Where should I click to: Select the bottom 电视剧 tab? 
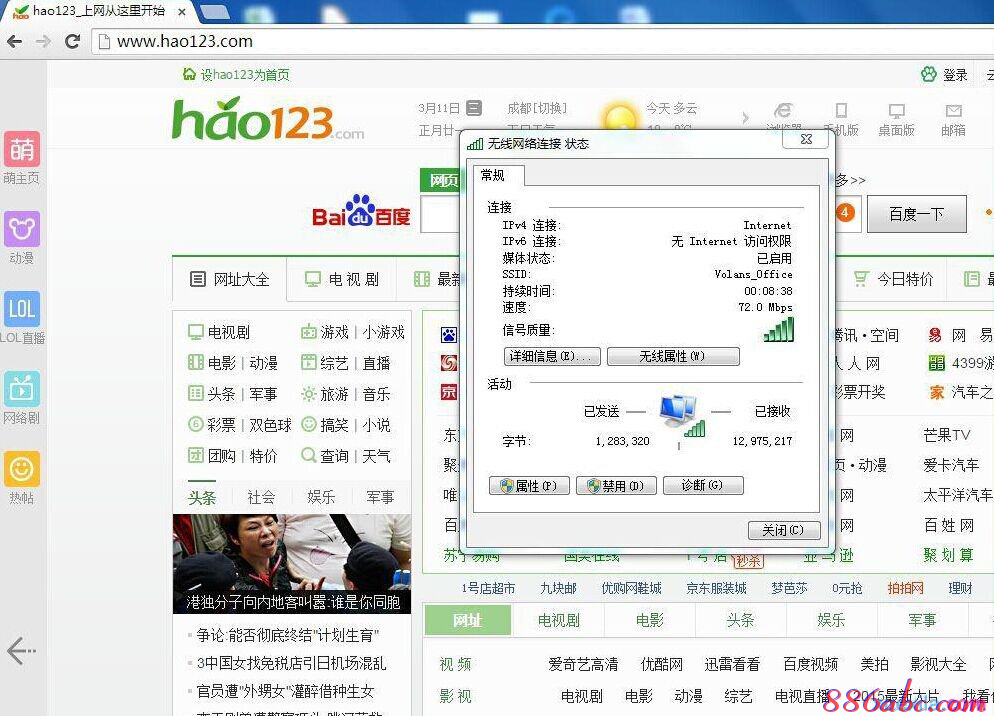558,620
